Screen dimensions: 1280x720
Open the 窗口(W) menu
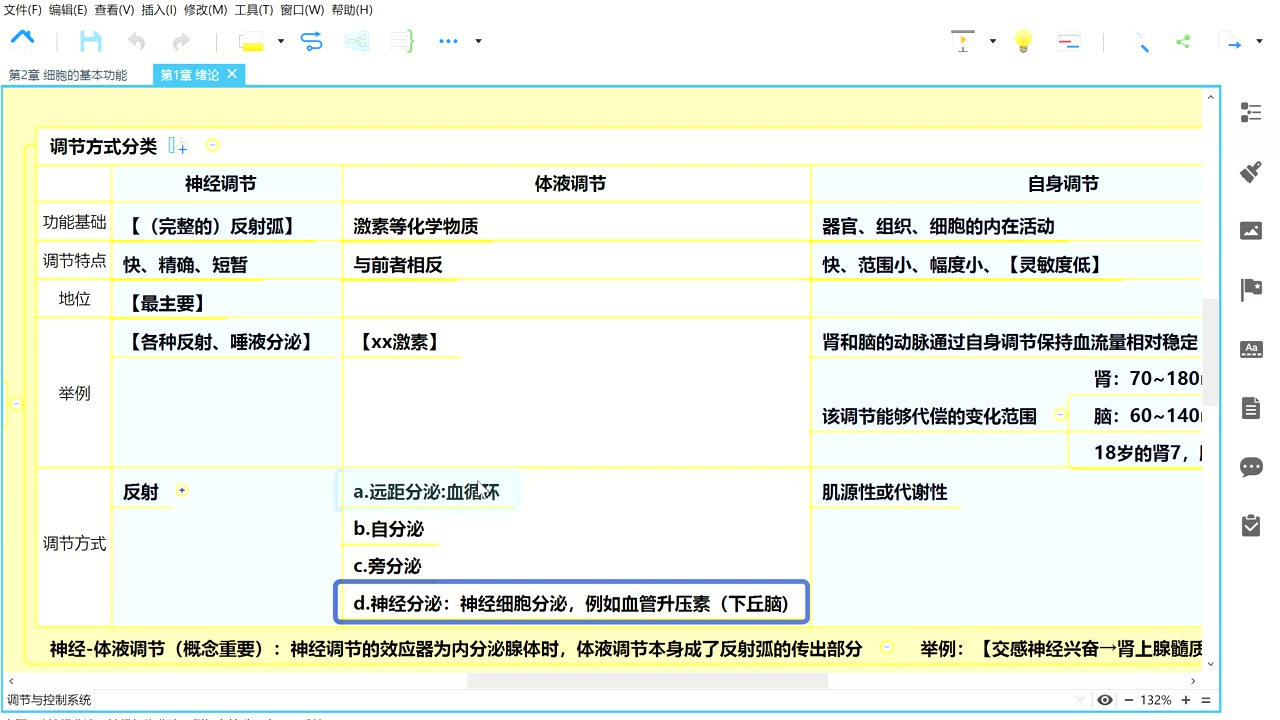point(302,10)
